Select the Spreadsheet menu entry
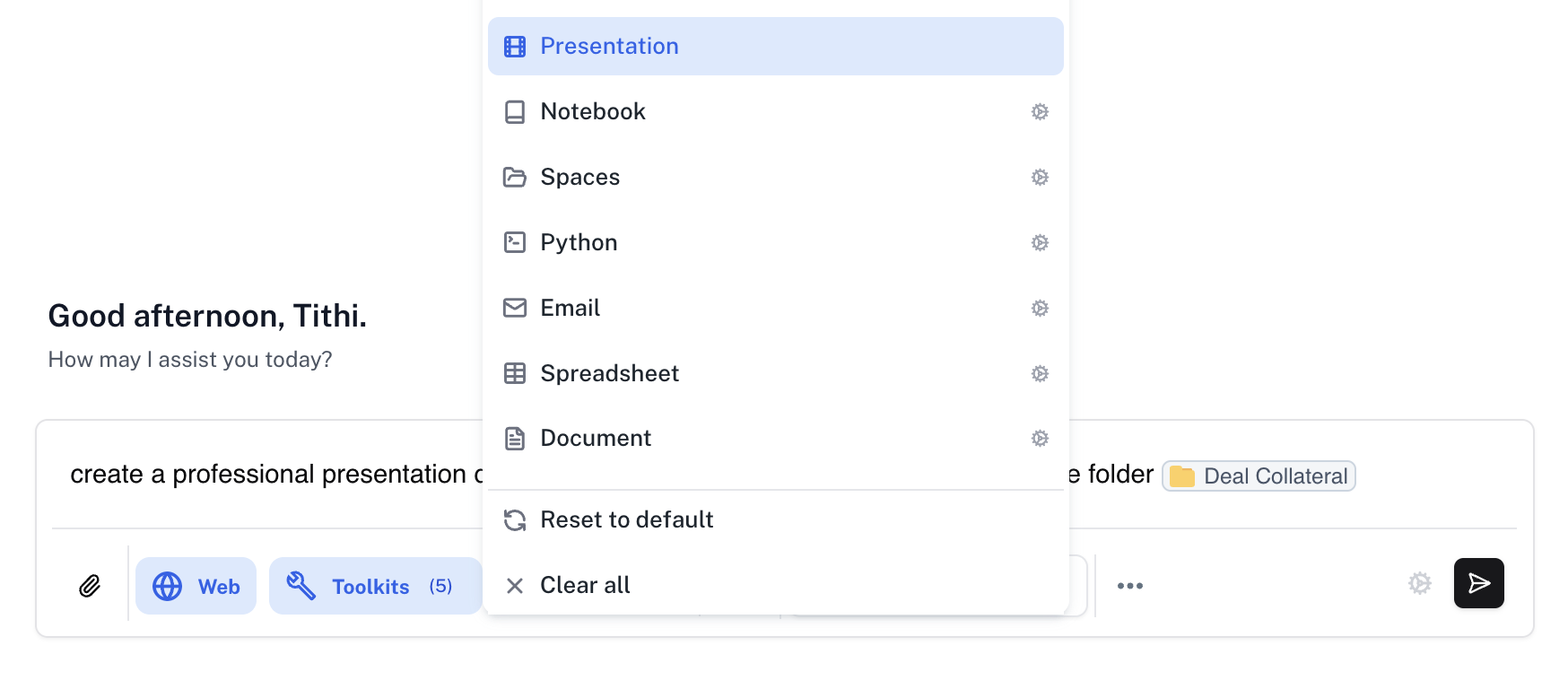This screenshot has width=1568, height=689. [x=609, y=374]
